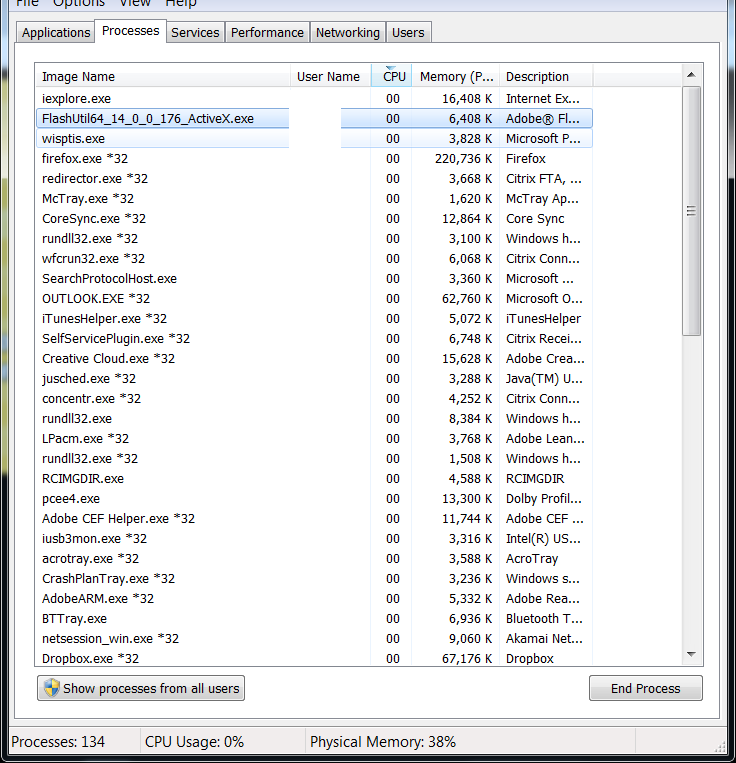
Task: Select firefox.exe *32 process
Action: click(314, 159)
